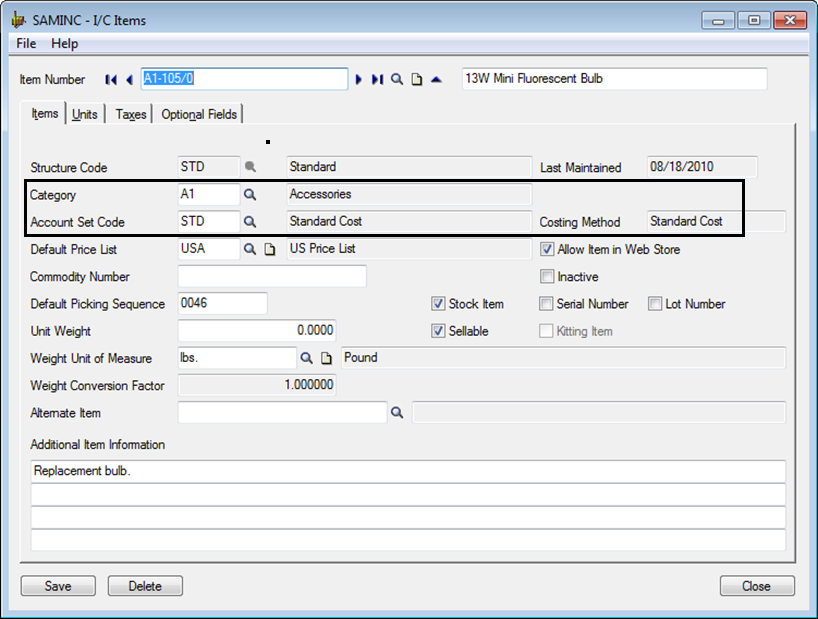Viewport: 818px width, 619px height.
Task: Click the fourth Additional Item Information line
Action: (408, 540)
